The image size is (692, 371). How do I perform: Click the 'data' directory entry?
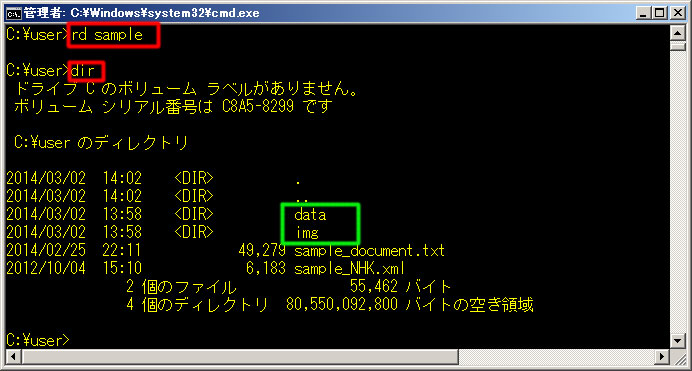click(x=310, y=215)
